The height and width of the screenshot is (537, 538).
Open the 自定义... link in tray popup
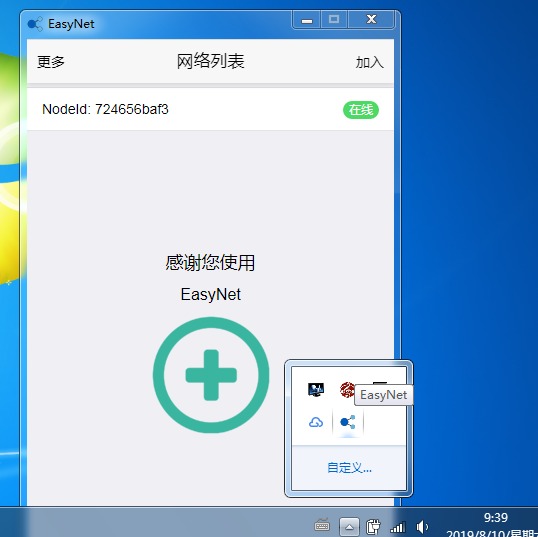click(x=349, y=468)
